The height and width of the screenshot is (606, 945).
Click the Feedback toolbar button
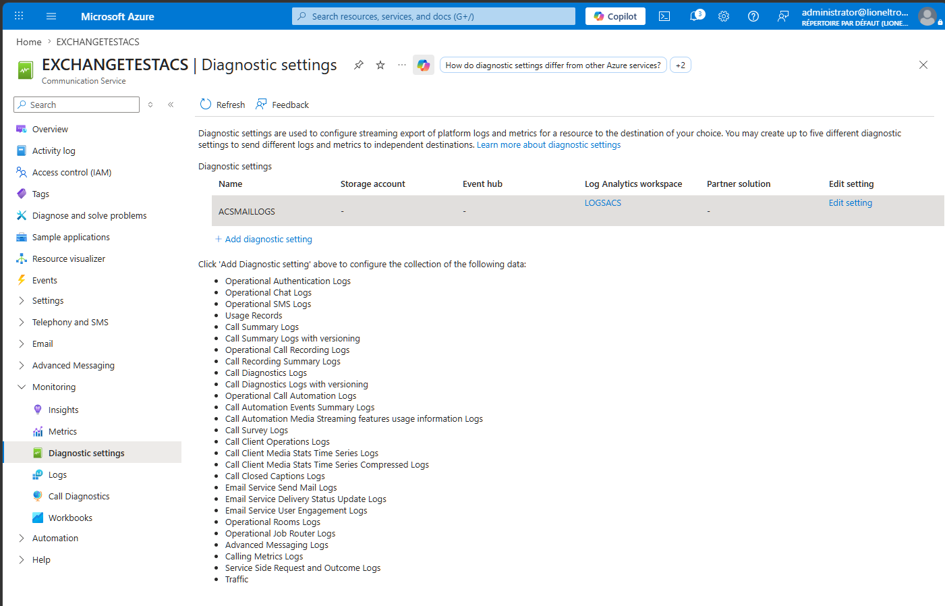282,104
